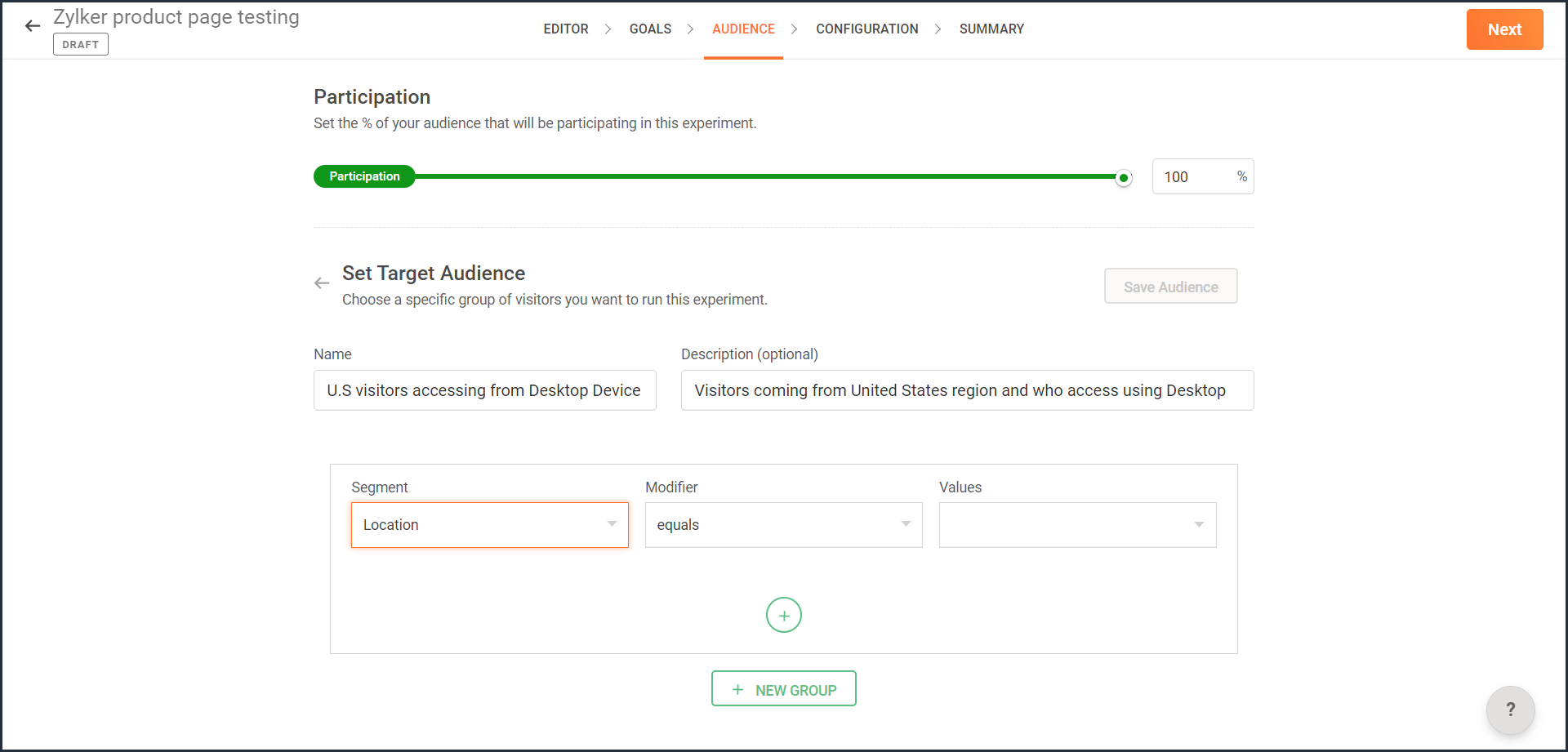
Task: Click the participation slider handle
Action: [1124, 177]
